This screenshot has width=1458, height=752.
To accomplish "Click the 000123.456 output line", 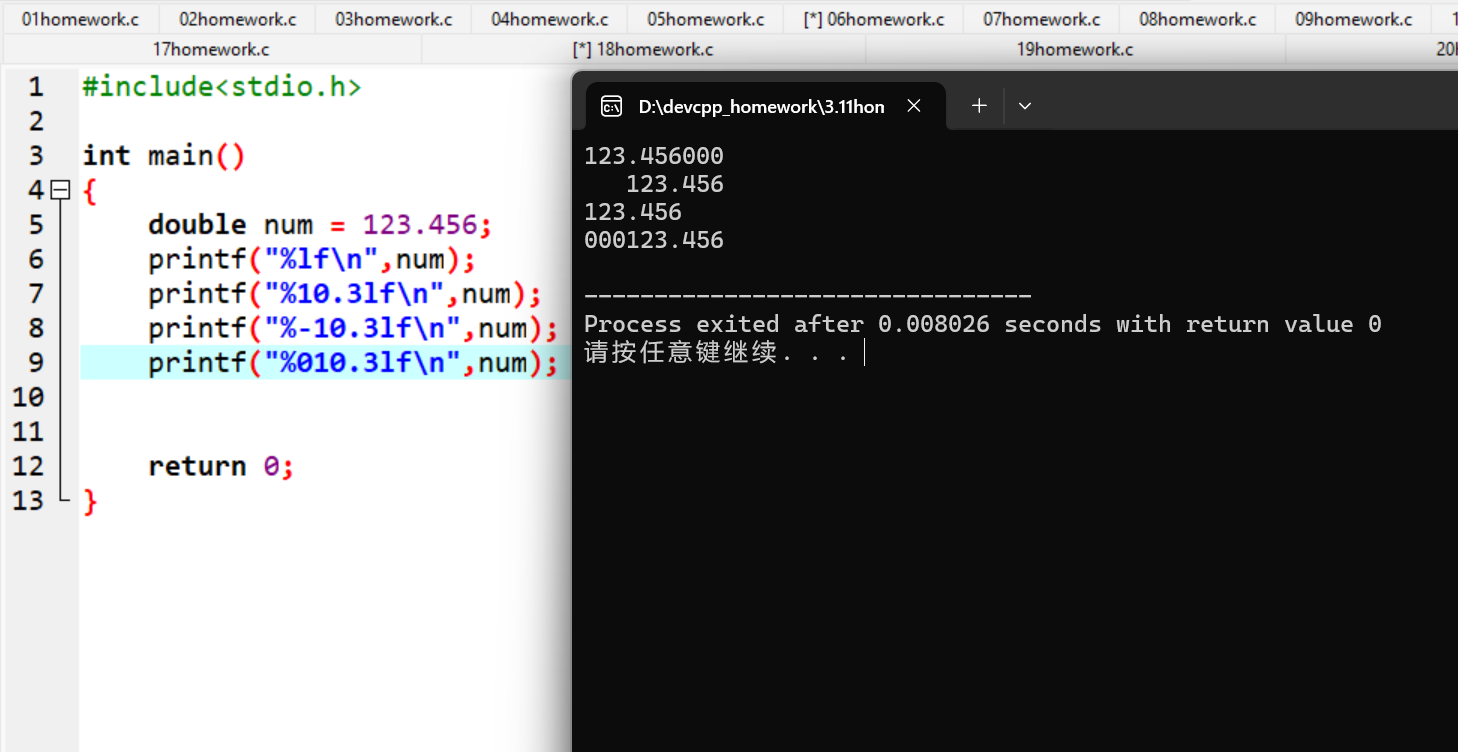I will coord(654,240).
